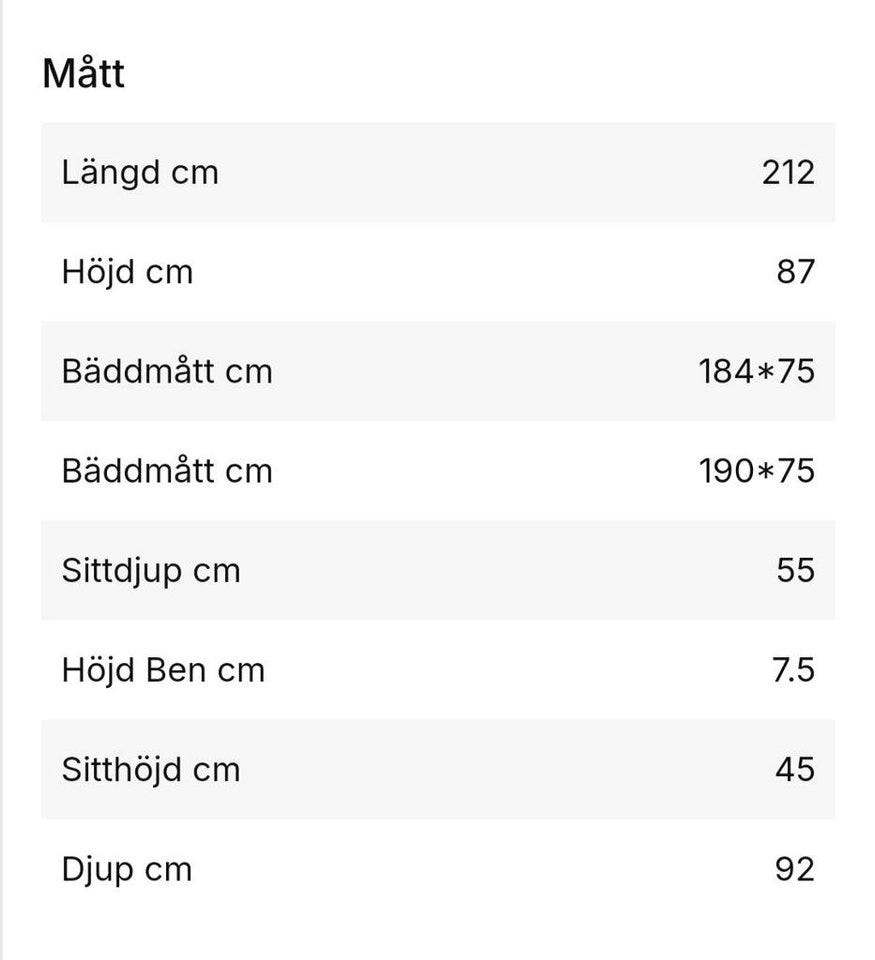Click the leg height value 7.5
The width and height of the screenshot is (875, 960).
[x=793, y=670]
